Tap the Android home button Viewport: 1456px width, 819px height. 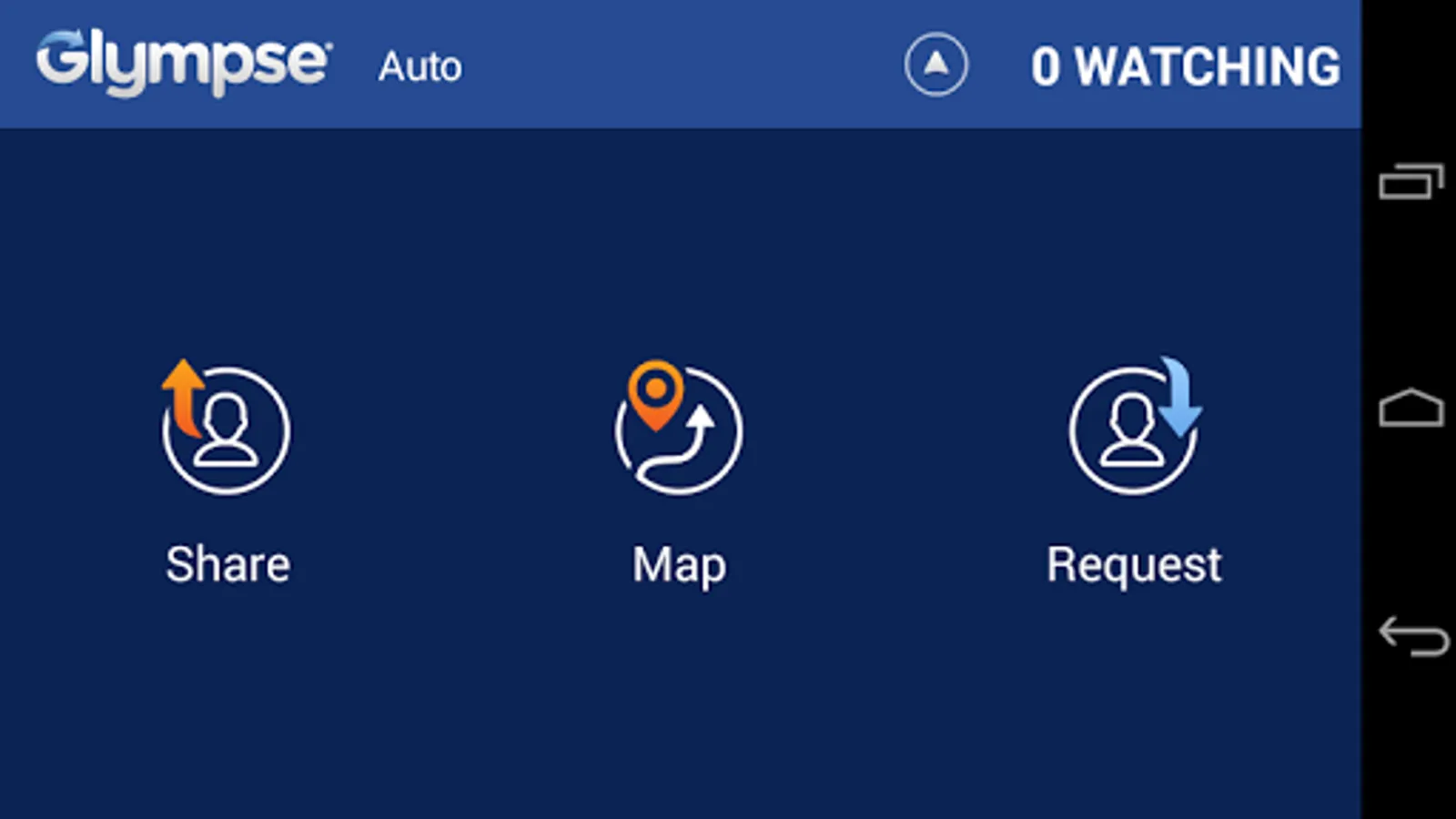pyautogui.click(x=1411, y=409)
